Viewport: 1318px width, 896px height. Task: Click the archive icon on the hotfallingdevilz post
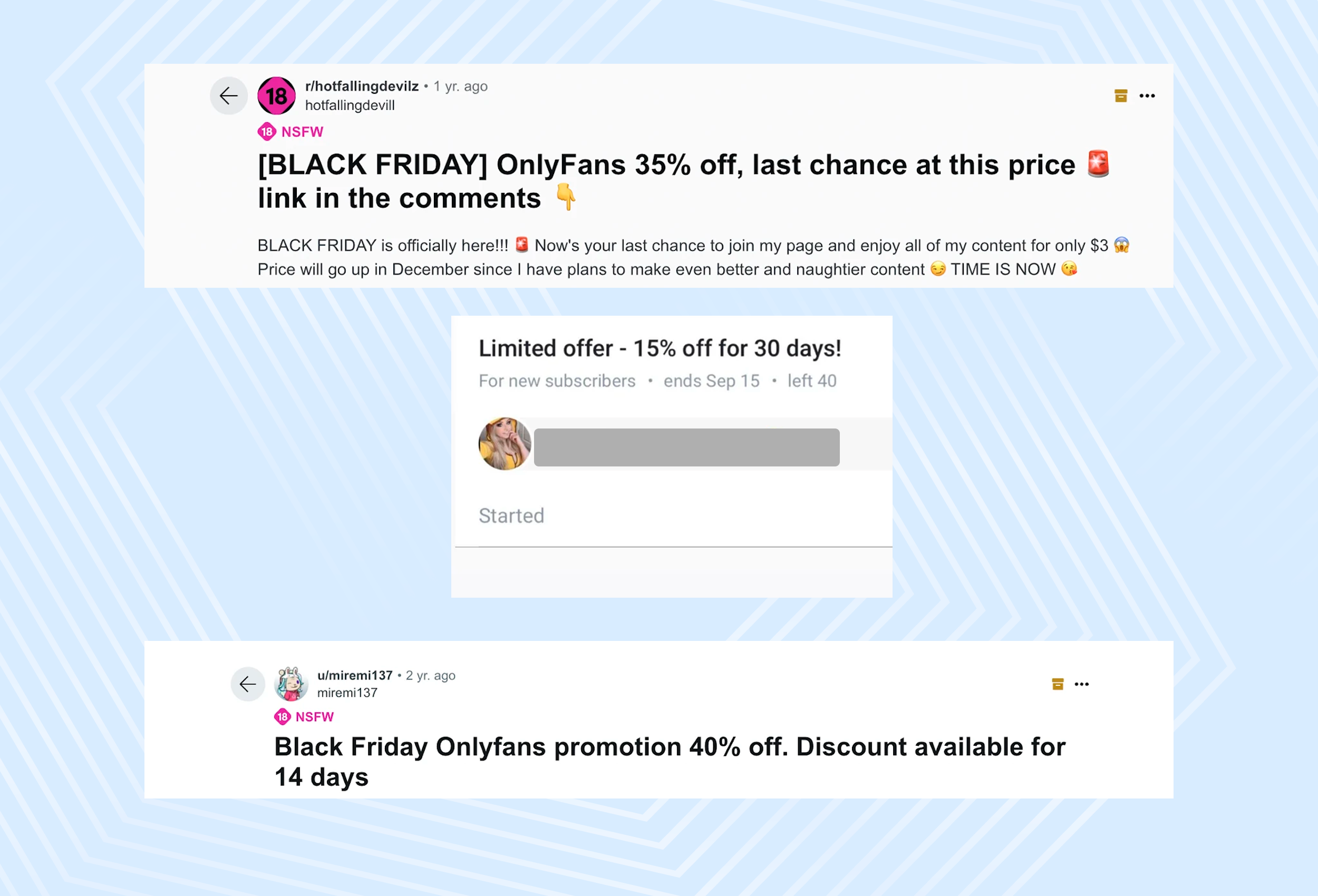tap(1121, 96)
